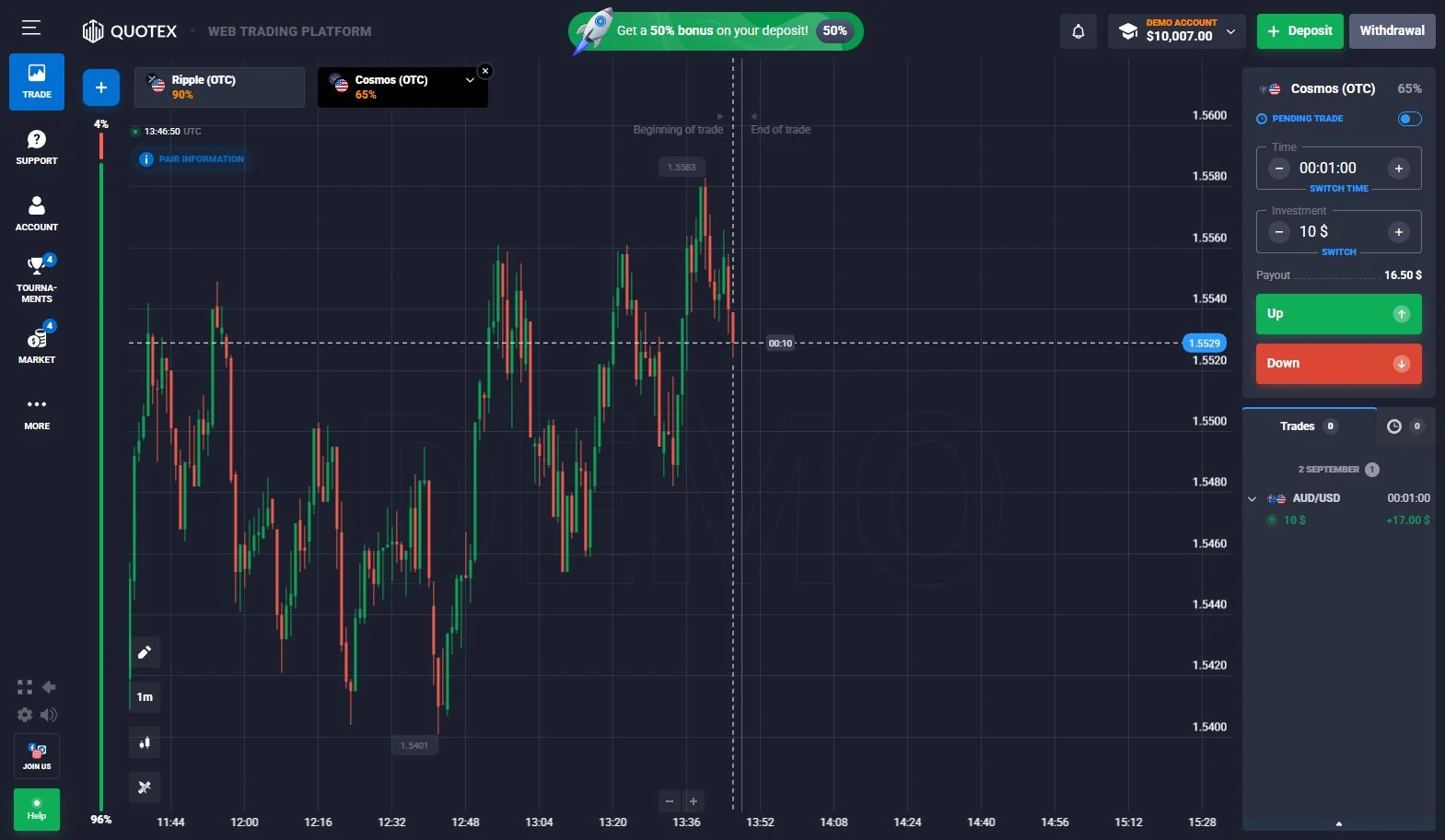Open the settings gear
Screen dimensions: 1445x840
click(25, 715)
